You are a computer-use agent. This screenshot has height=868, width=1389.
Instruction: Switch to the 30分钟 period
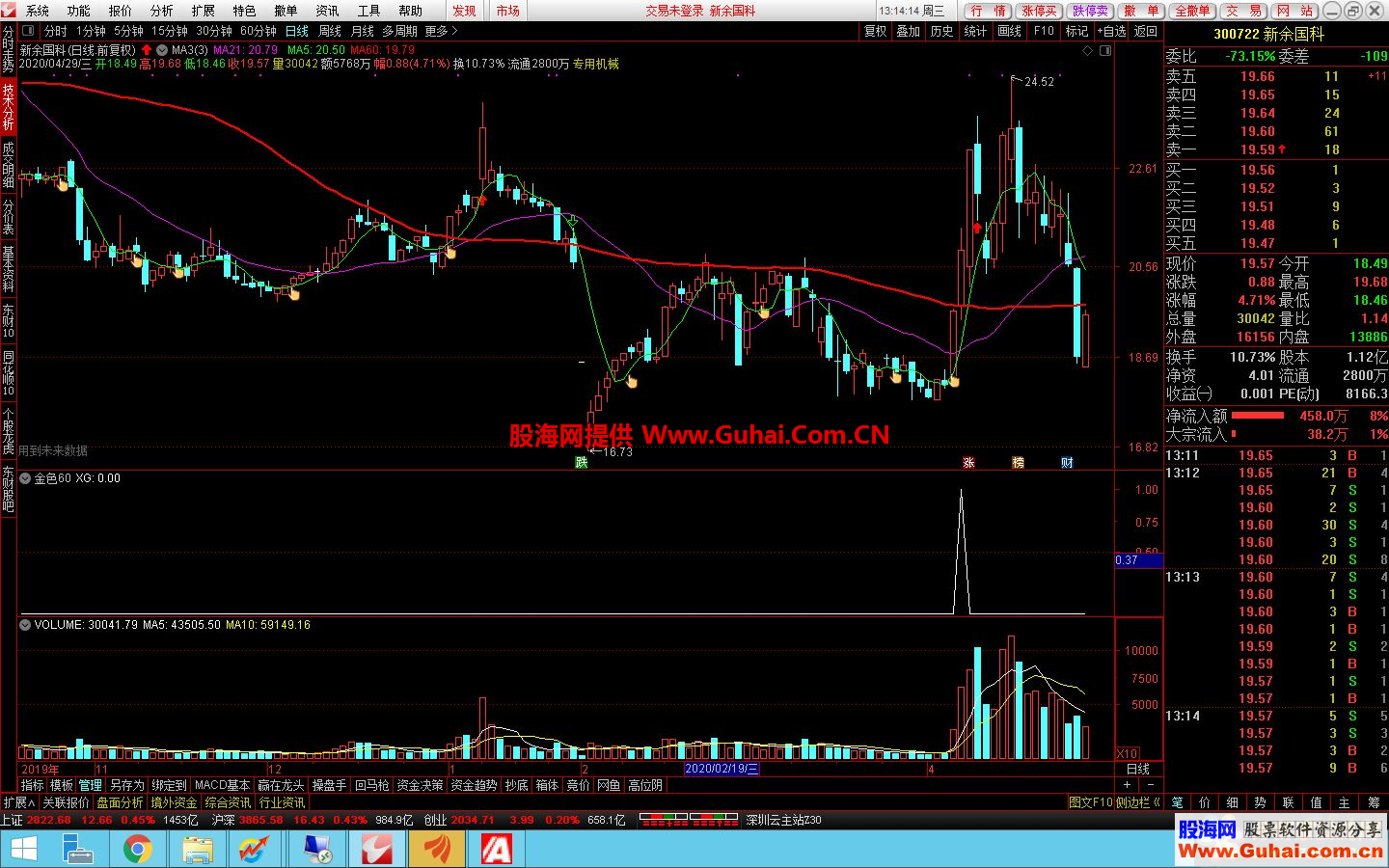pyautogui.click(x=214, y=31)
